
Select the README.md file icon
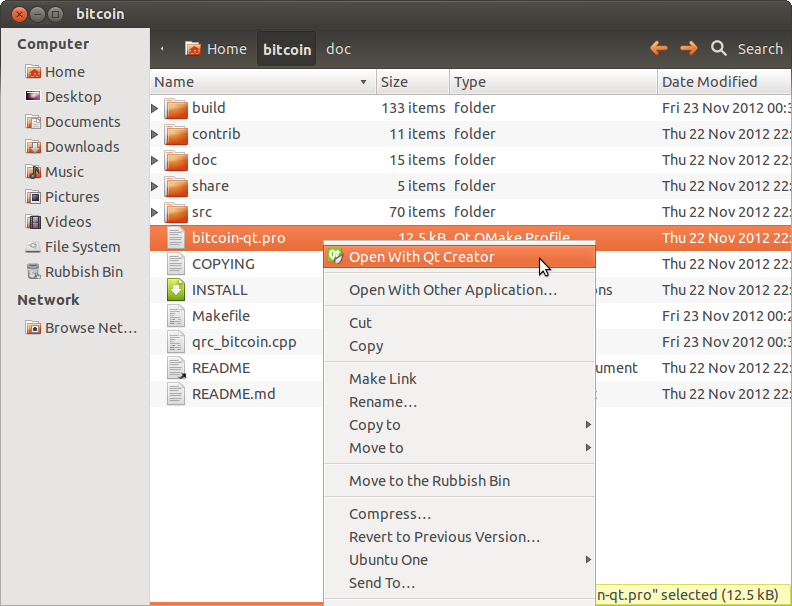coord(176,394)
